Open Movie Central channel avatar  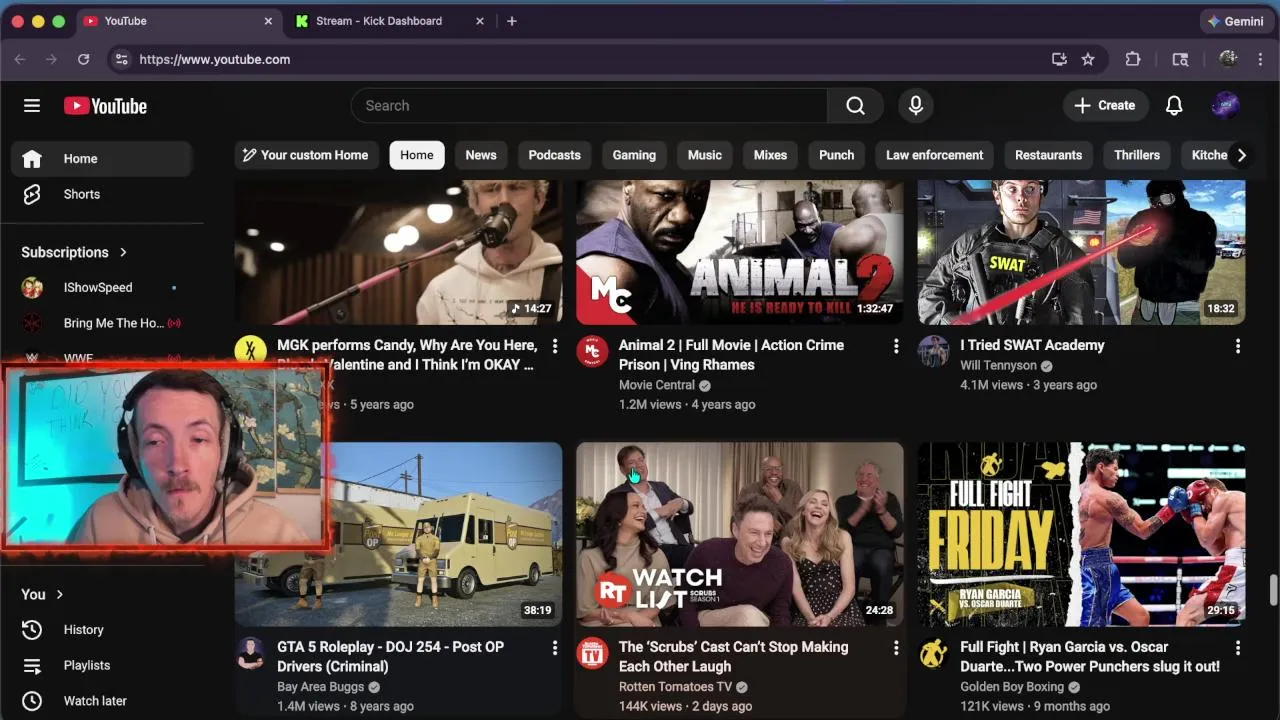(x=592, y=352)
